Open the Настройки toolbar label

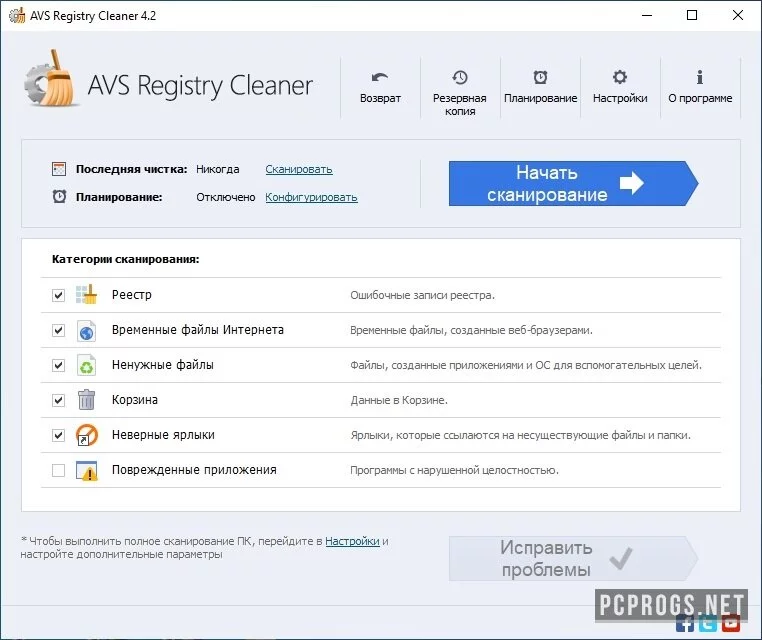[620, 98]
